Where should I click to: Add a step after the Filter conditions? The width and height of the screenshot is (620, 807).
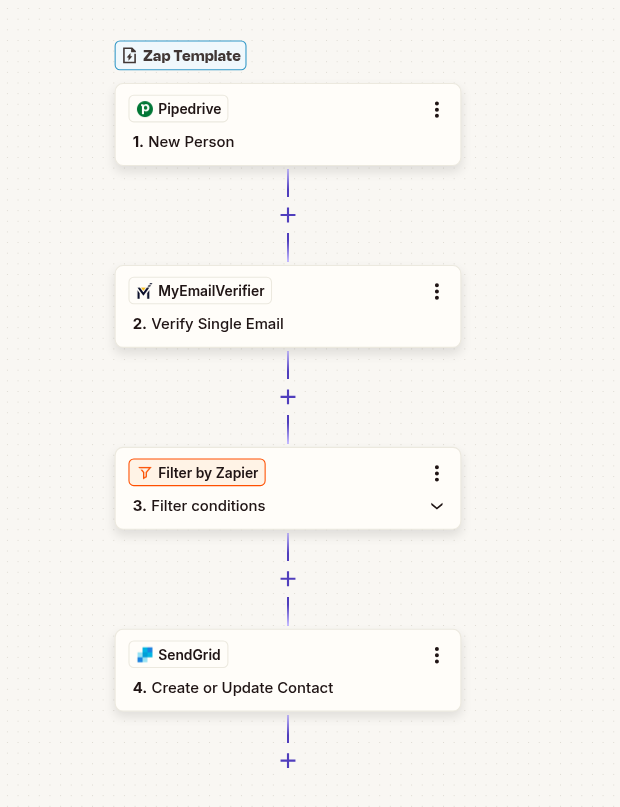click(288, 578)
